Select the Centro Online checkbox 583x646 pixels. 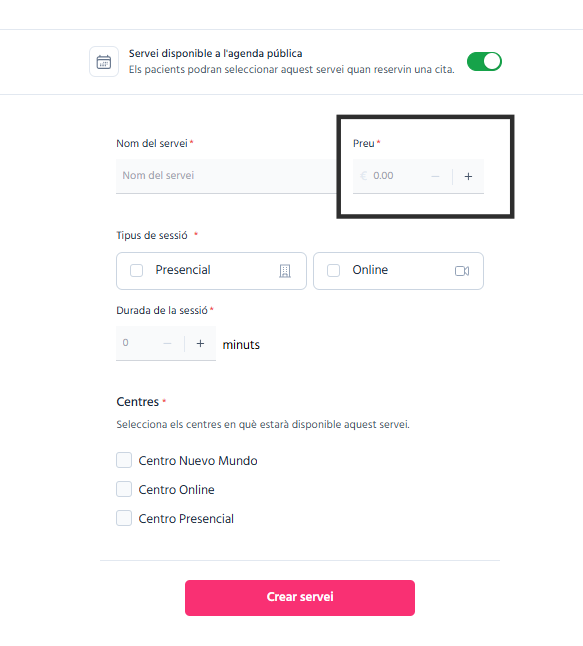click(x=124, y=489)
